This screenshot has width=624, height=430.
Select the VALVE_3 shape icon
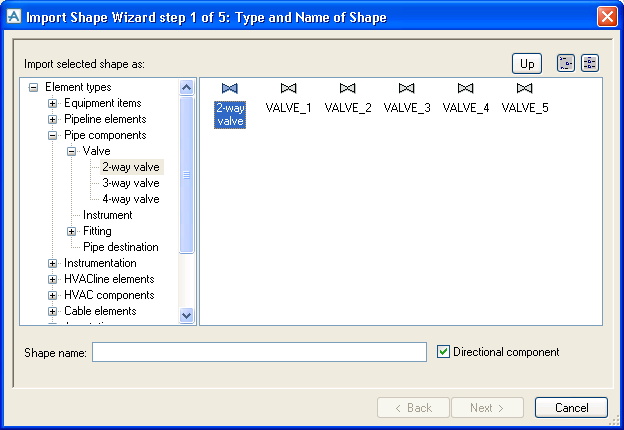click(x=406, y=89)
